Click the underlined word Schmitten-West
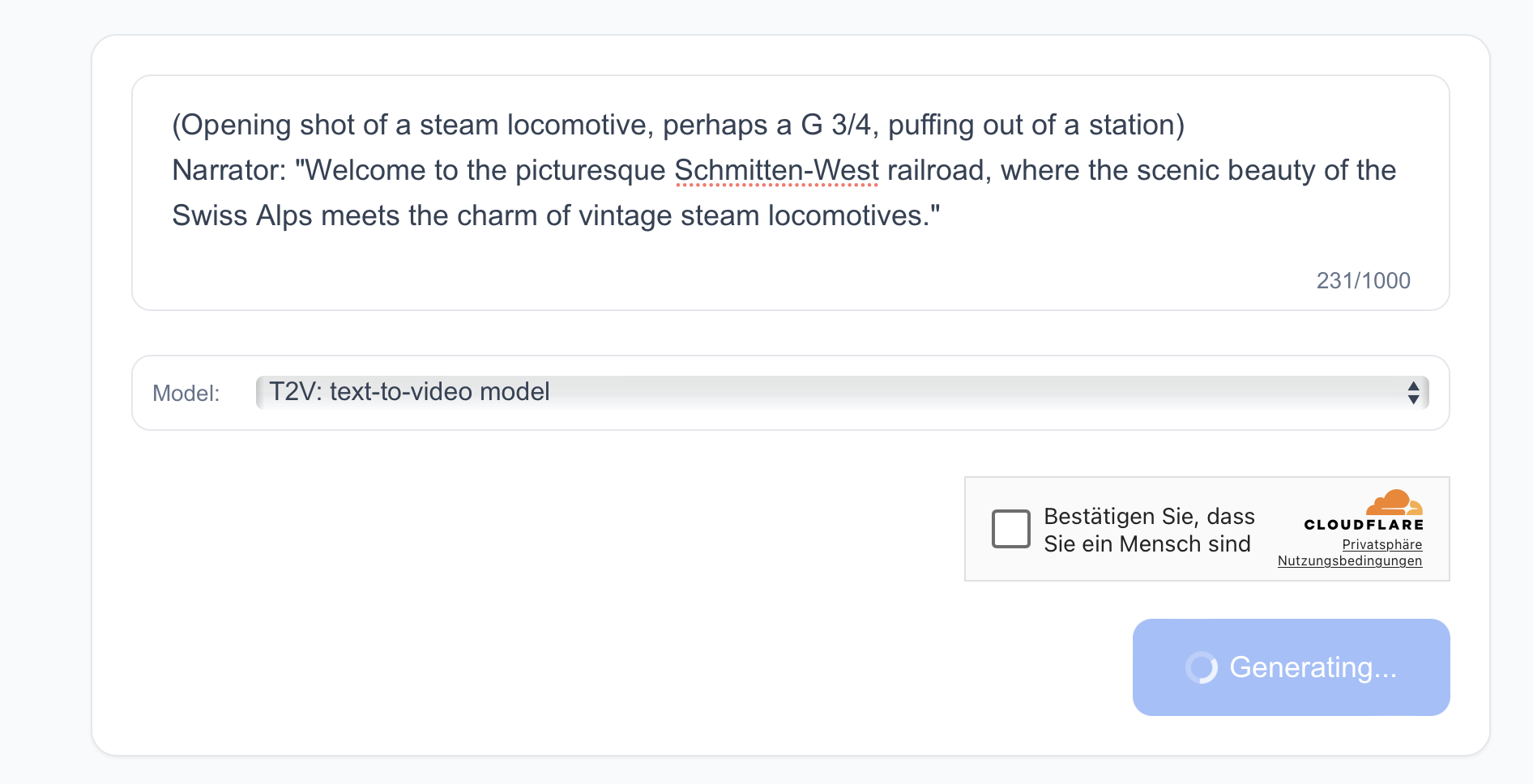 click(776, 170)
